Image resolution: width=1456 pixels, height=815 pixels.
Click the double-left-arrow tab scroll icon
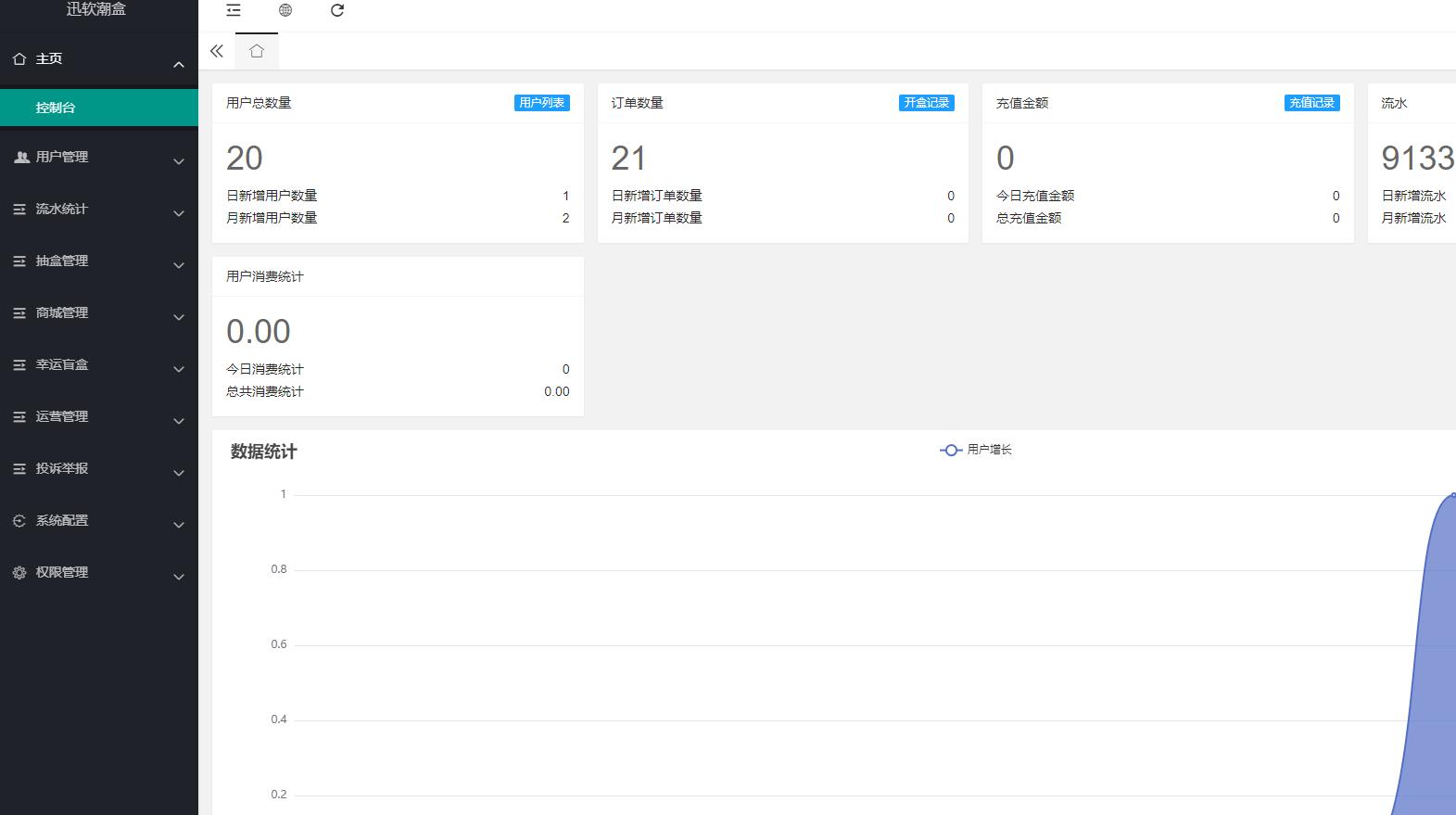[x=217, y=51]
